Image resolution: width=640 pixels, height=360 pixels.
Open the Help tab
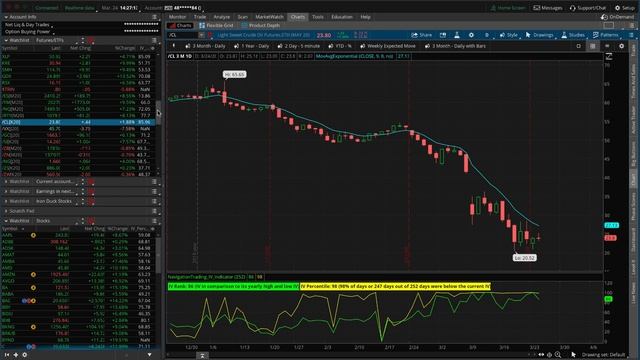pos(365,17)
